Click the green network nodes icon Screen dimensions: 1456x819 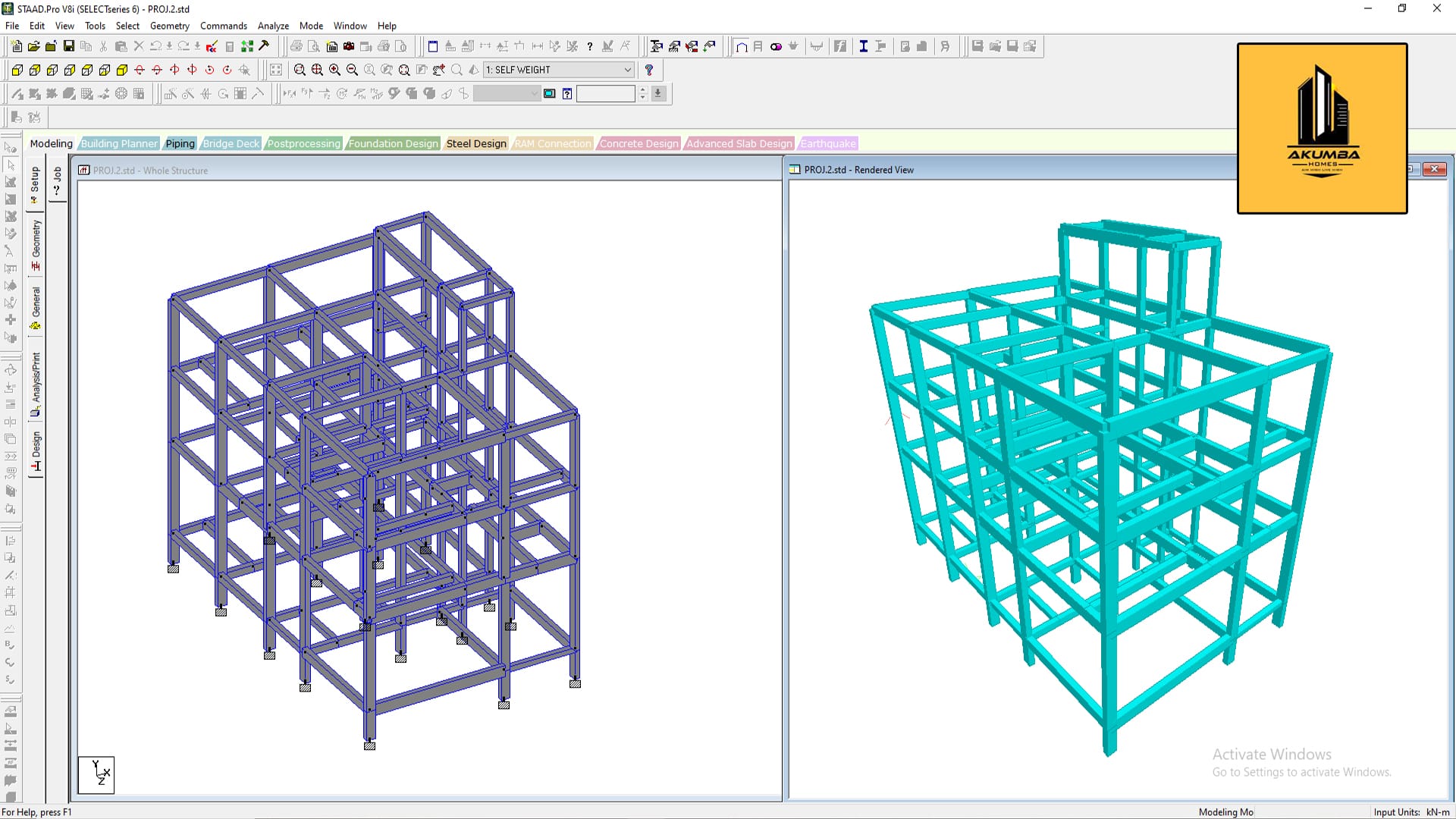coord(247,46)
